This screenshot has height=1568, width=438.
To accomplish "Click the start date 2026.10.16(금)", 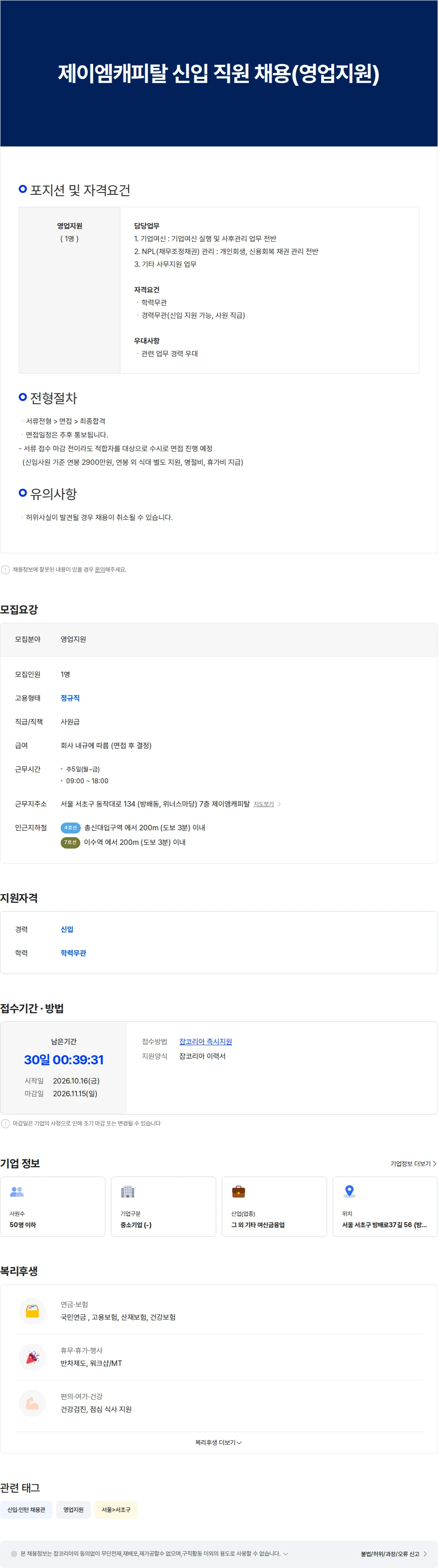I will pyautogui.click(x=76, y=1080).
